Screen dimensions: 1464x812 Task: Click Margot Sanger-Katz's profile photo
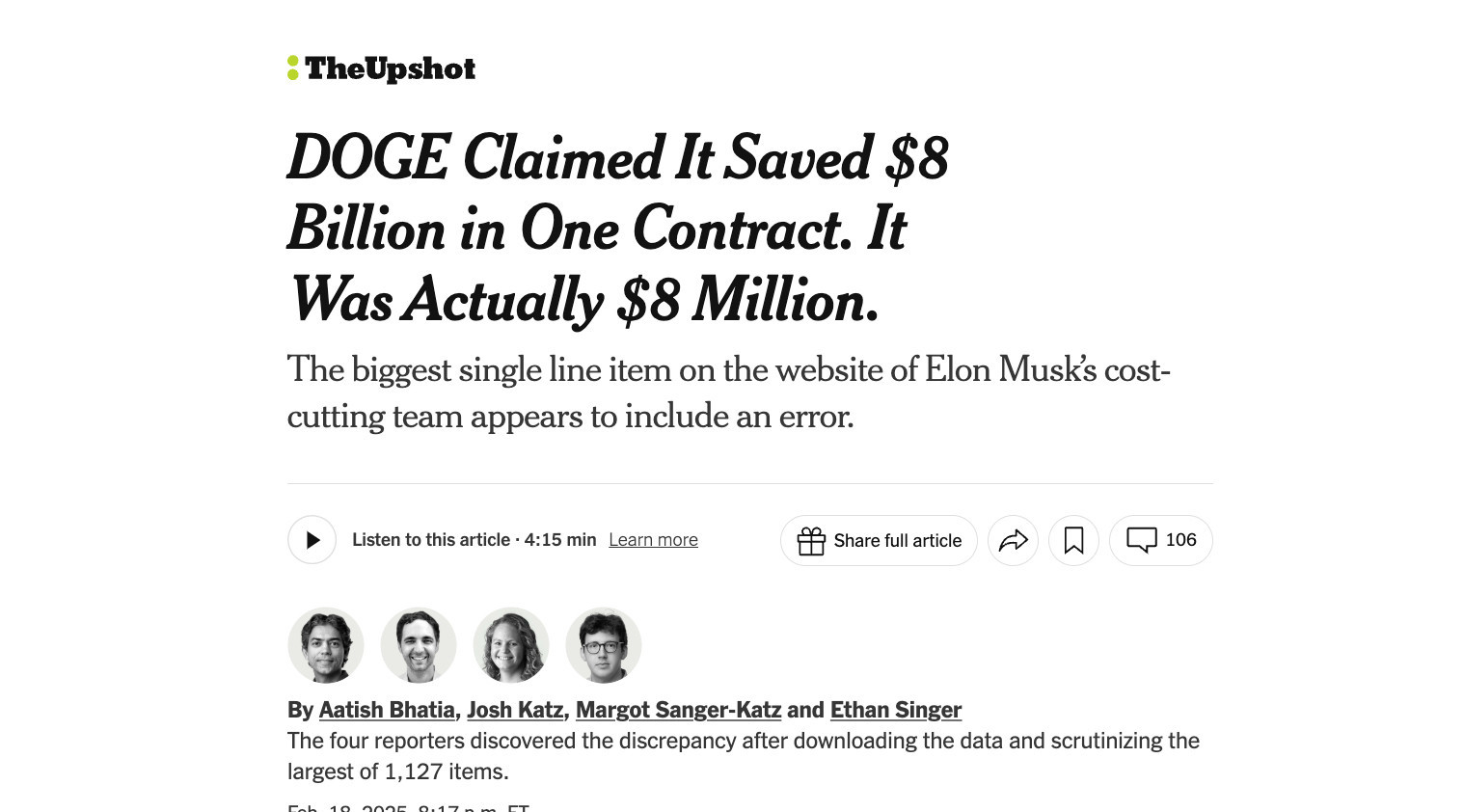click(511, 645)
